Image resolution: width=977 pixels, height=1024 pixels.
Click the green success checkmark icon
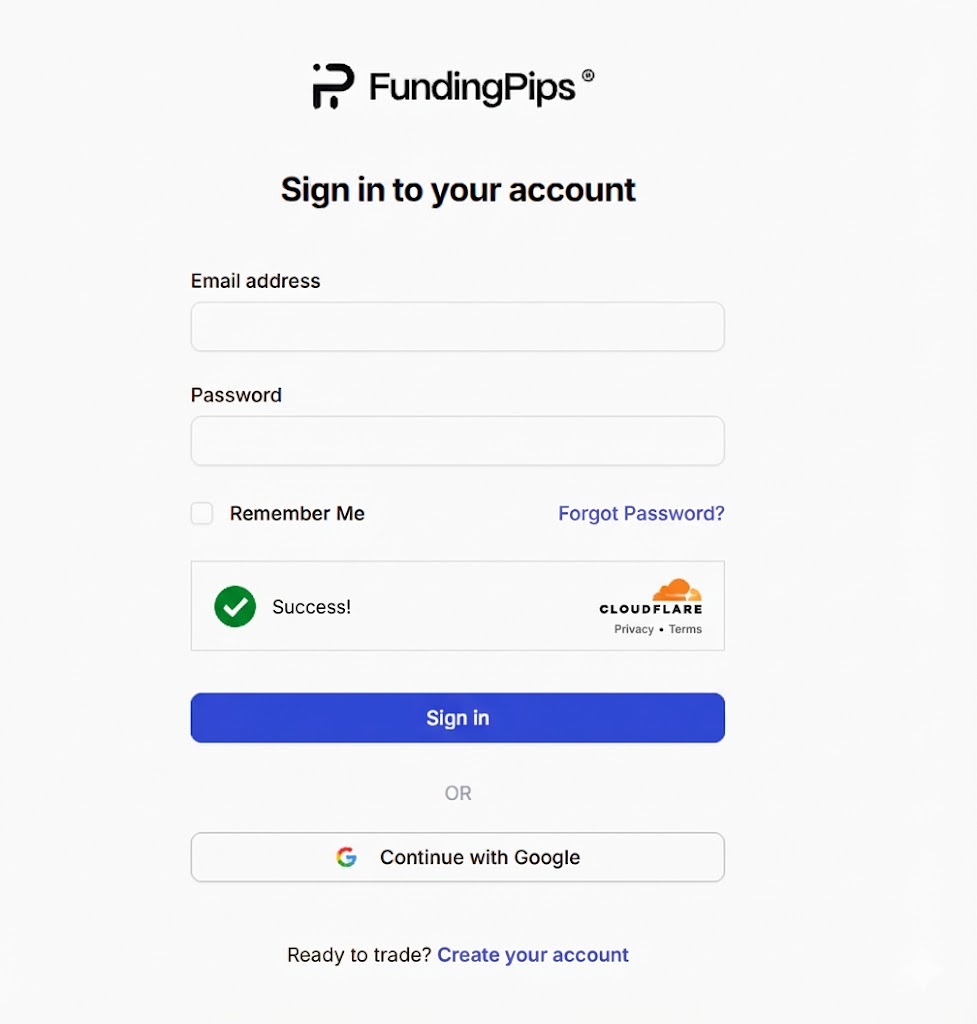coord(235,606)
